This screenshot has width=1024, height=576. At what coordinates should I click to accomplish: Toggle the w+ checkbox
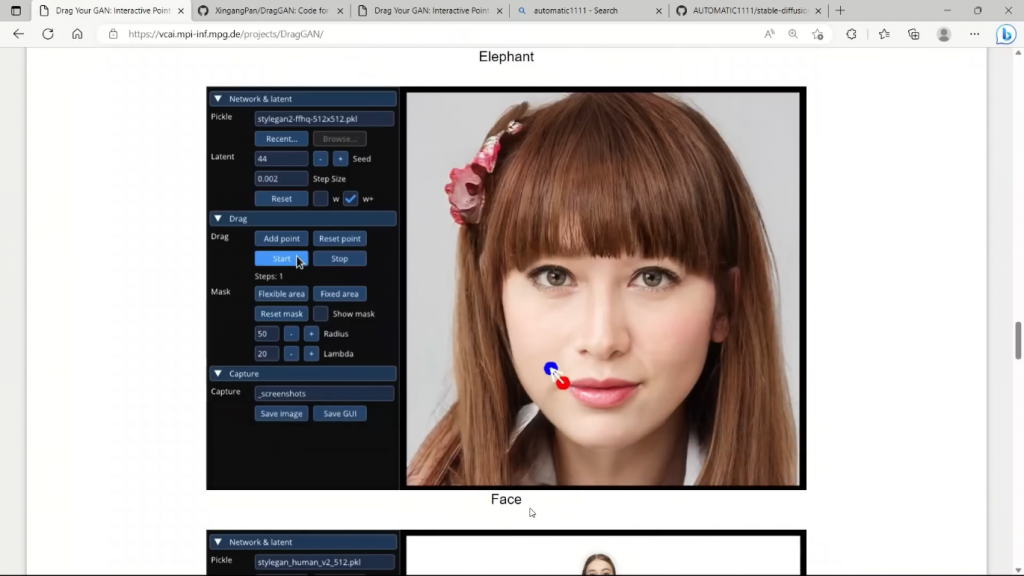[x=351, y=199]
